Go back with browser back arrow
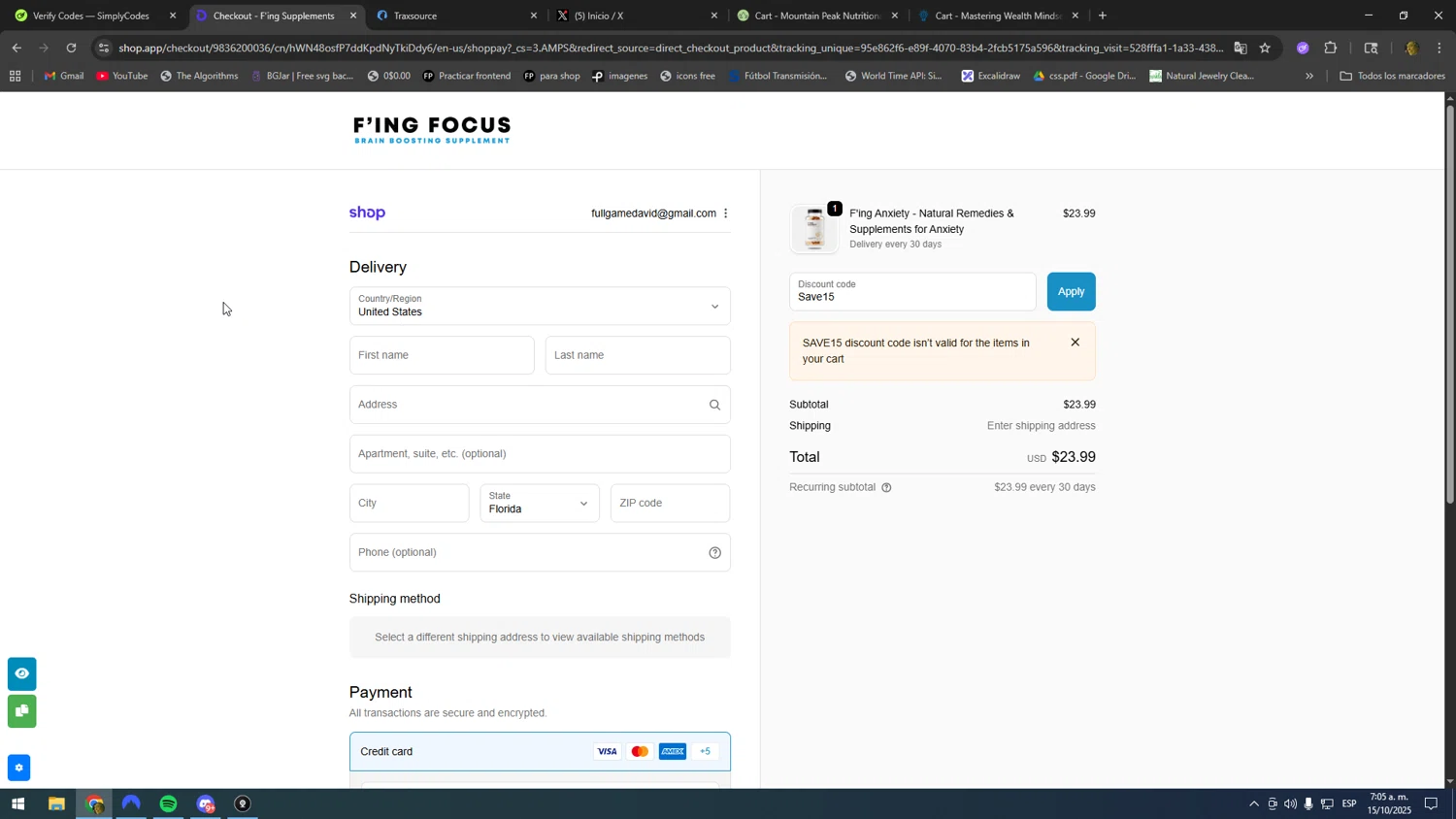Image resolution: width=1456 pixels, height=819 pixels. [17, 48]
